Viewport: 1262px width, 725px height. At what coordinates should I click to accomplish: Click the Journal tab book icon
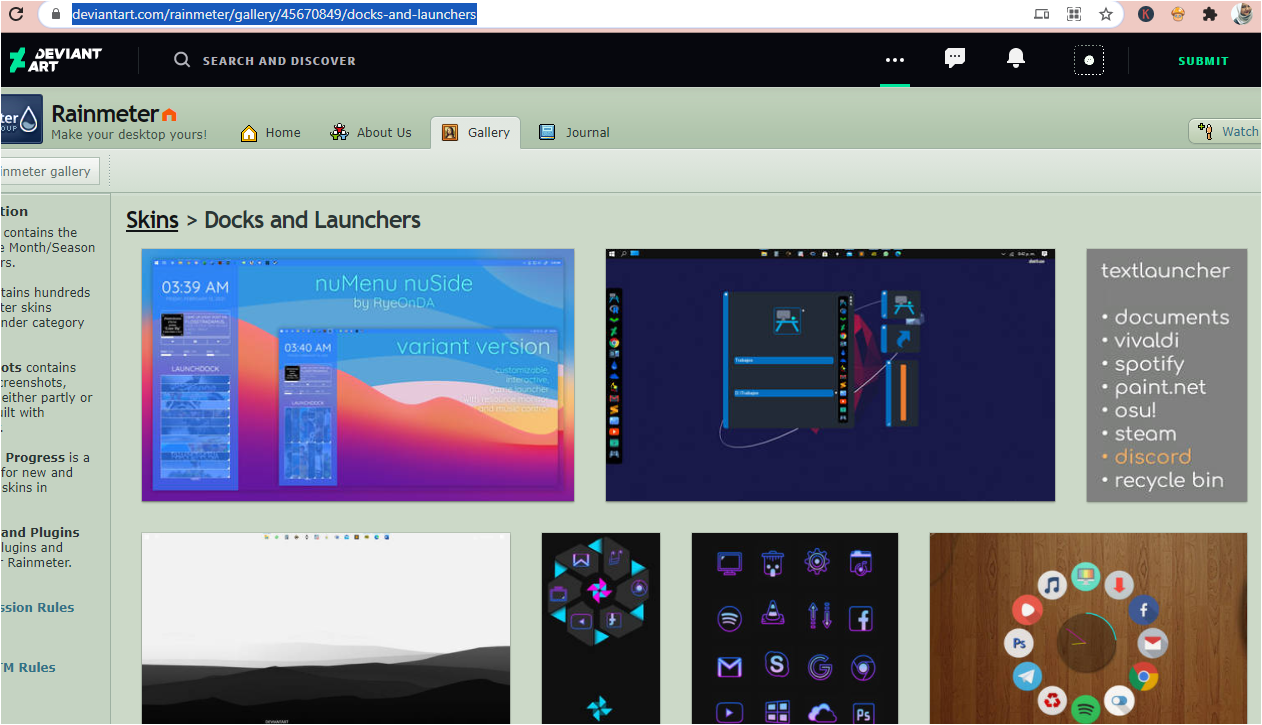[x=547, y=132]
